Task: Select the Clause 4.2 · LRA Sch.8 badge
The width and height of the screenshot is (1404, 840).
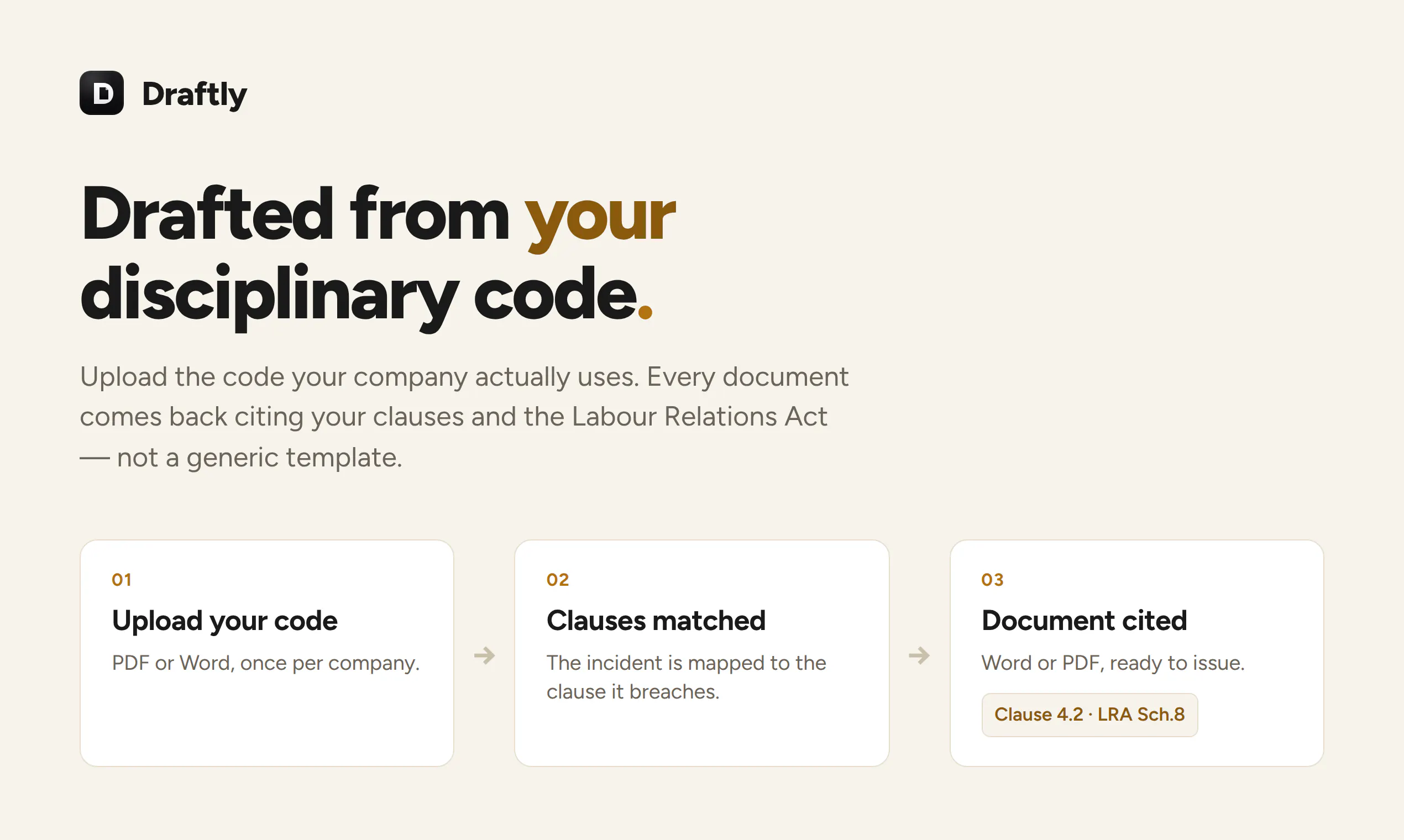Action: (1090, 715)
